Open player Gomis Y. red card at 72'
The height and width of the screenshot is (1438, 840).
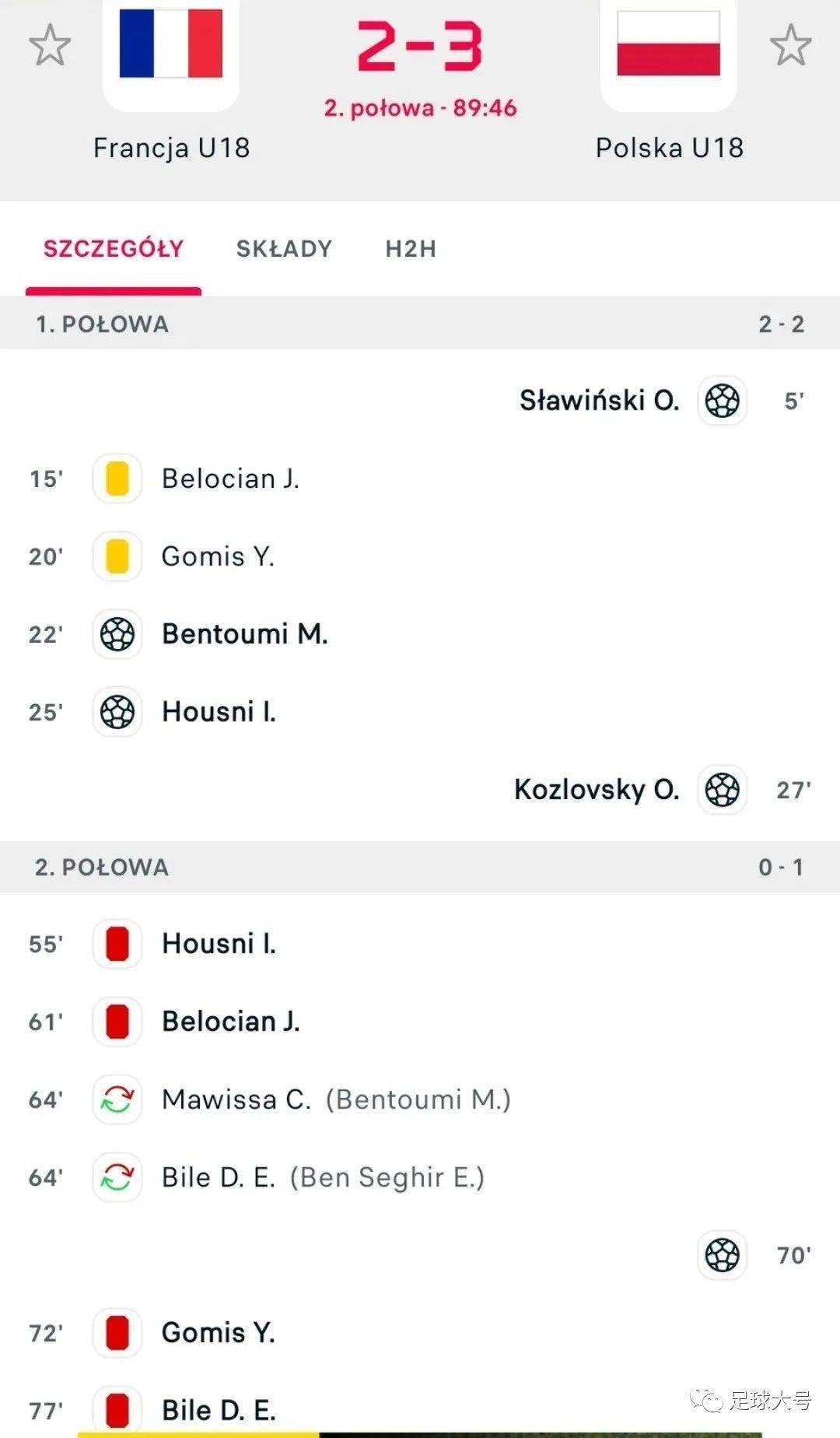click(x=219, y=1333)
